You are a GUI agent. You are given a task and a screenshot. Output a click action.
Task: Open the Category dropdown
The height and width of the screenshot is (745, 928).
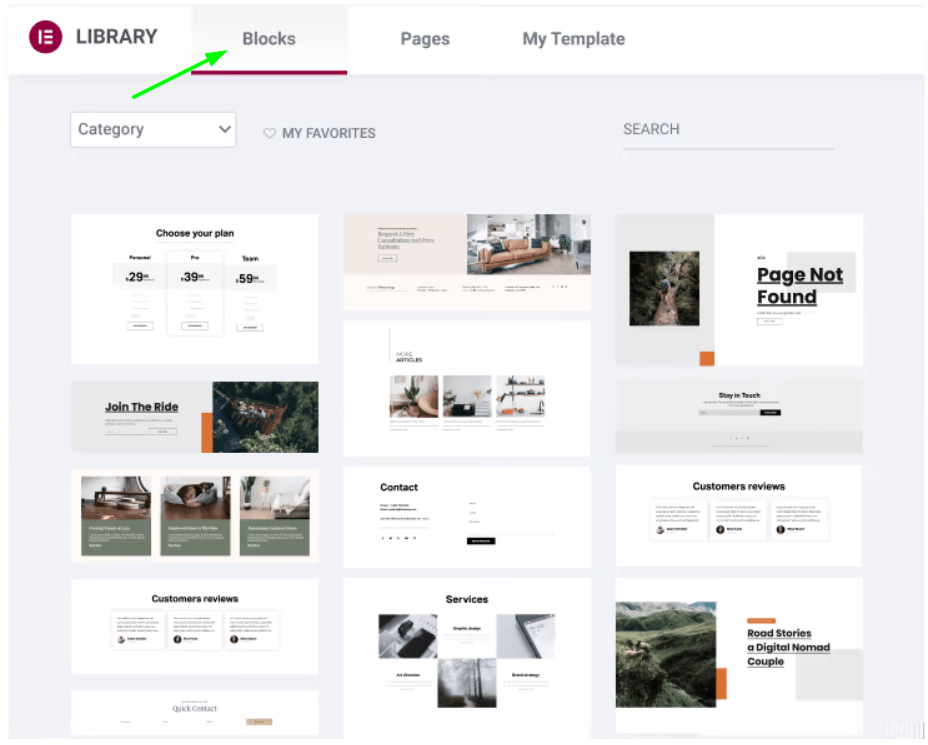[153, 129]
